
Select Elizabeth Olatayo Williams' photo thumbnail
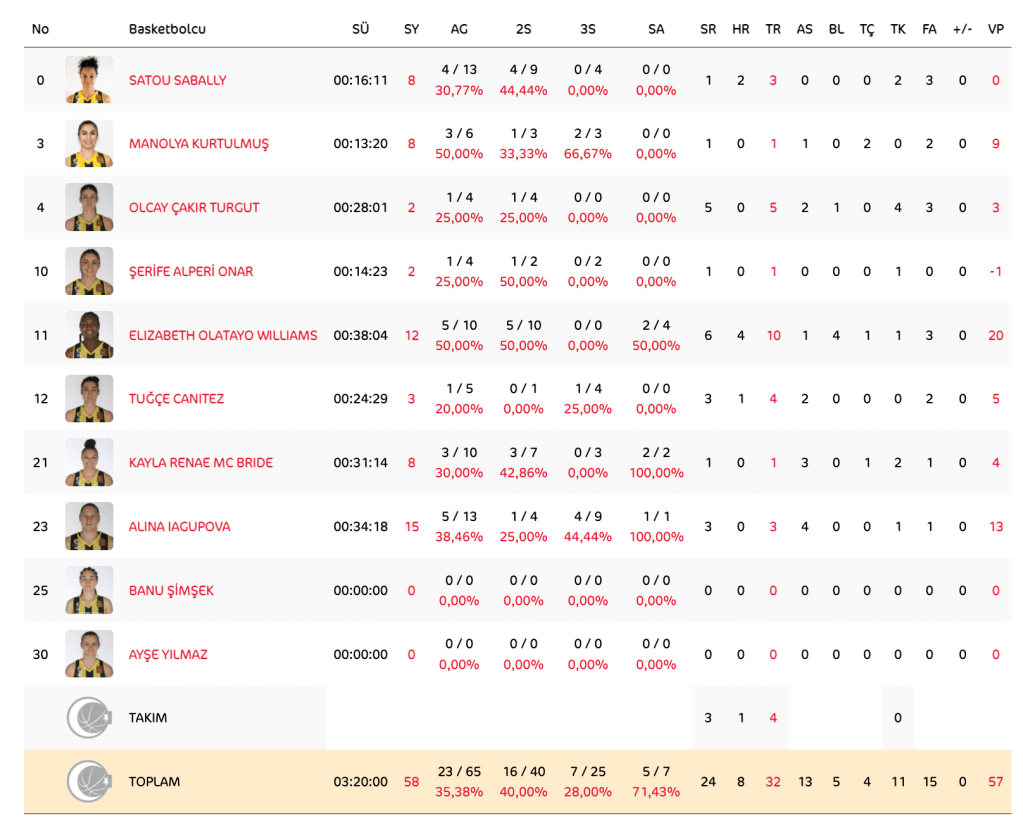point(89,335)
